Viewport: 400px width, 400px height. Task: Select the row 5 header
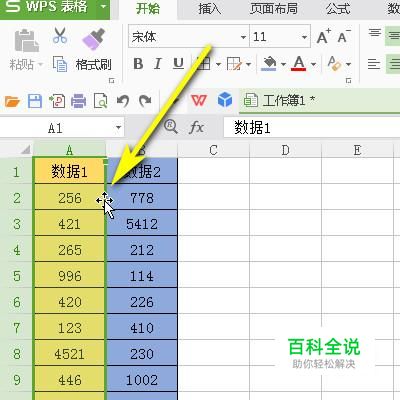click(x=16, y=276)
